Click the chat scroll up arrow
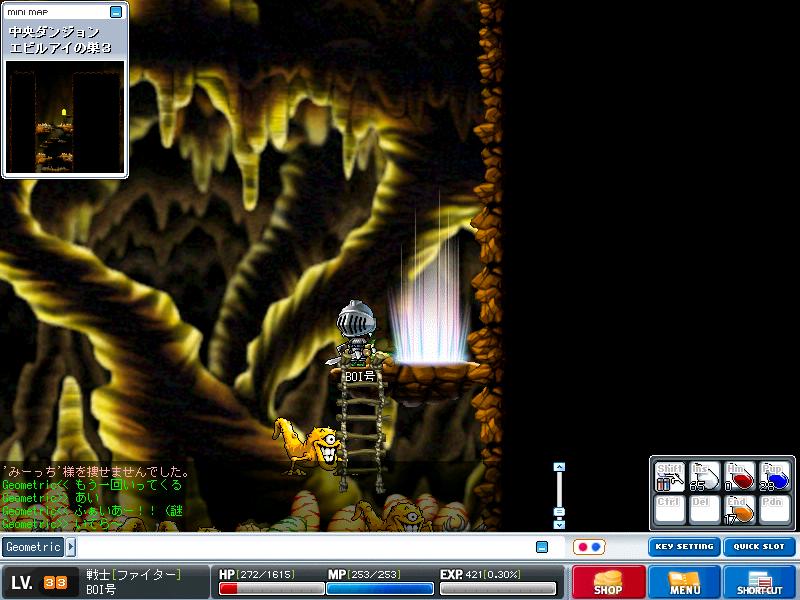The height and width of the screenshot is (600, 800). (x=559, y=467)
